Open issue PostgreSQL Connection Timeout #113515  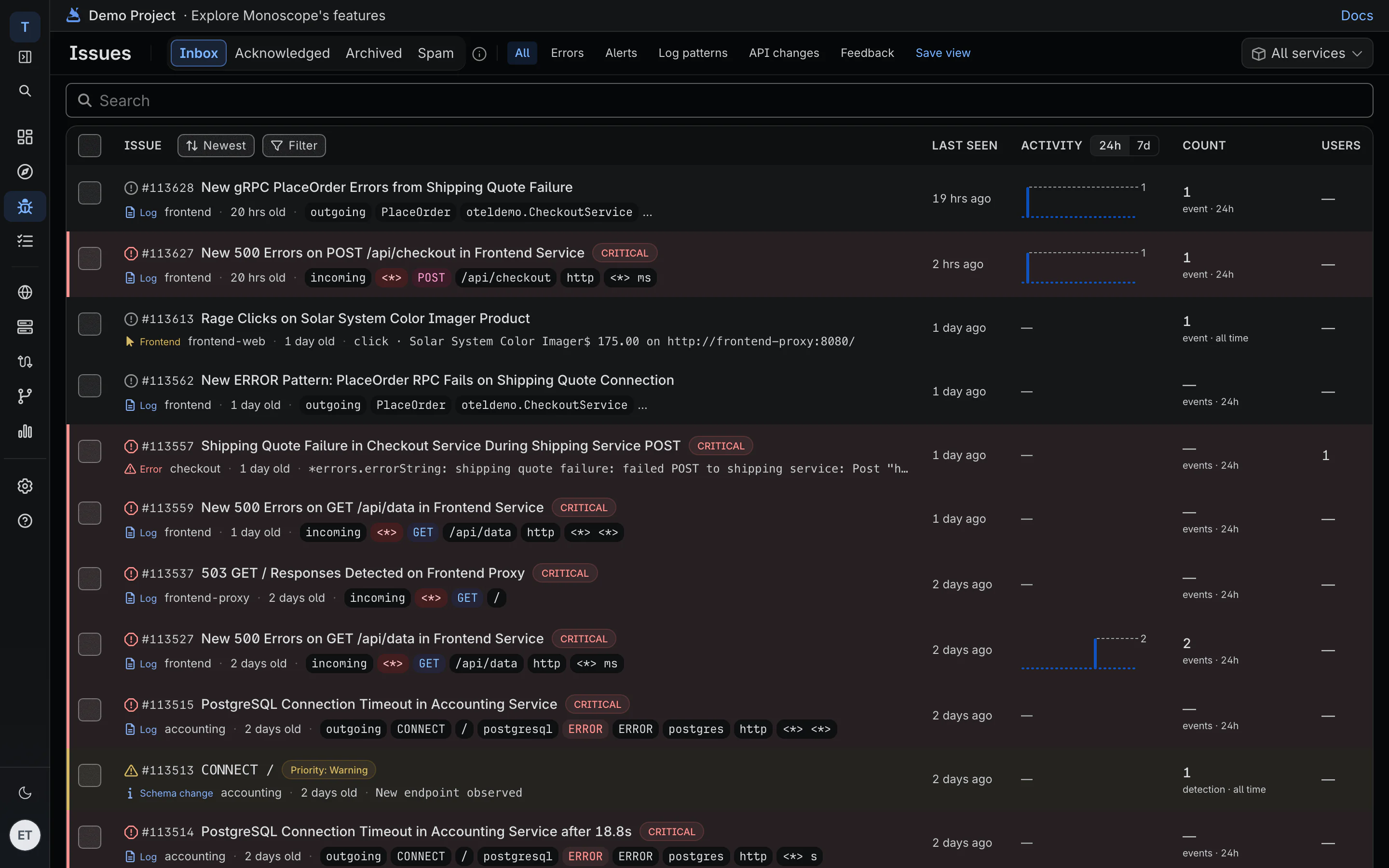(x=379, y=704)
